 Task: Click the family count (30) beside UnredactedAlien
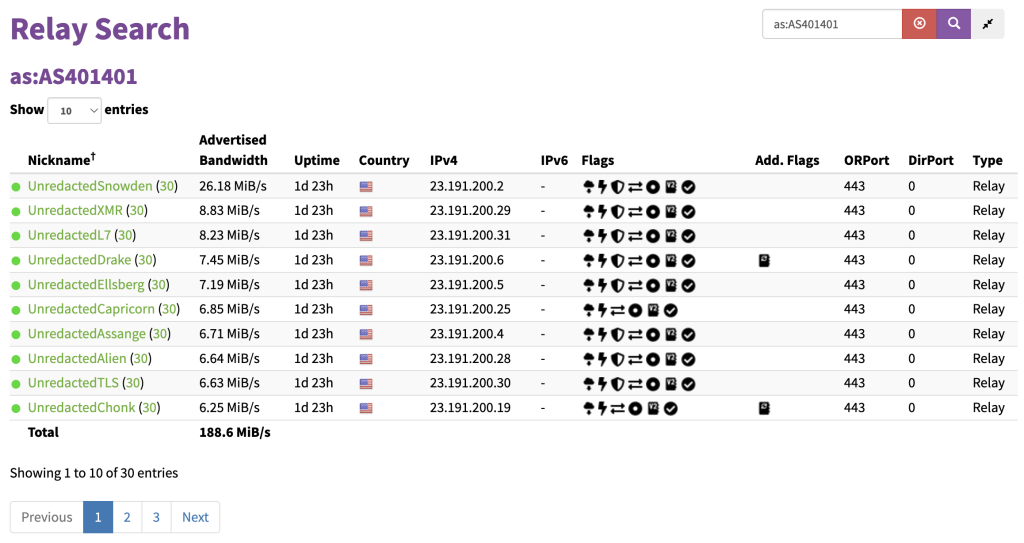tap(140, 359)
